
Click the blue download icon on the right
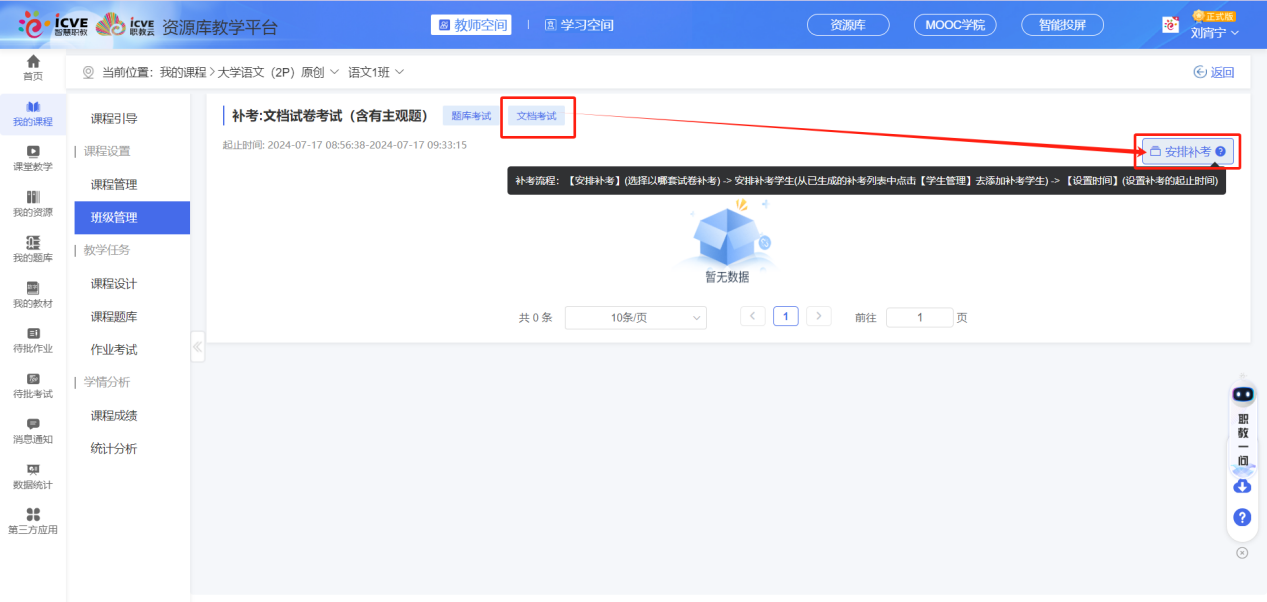click(x=1242, y=485)
